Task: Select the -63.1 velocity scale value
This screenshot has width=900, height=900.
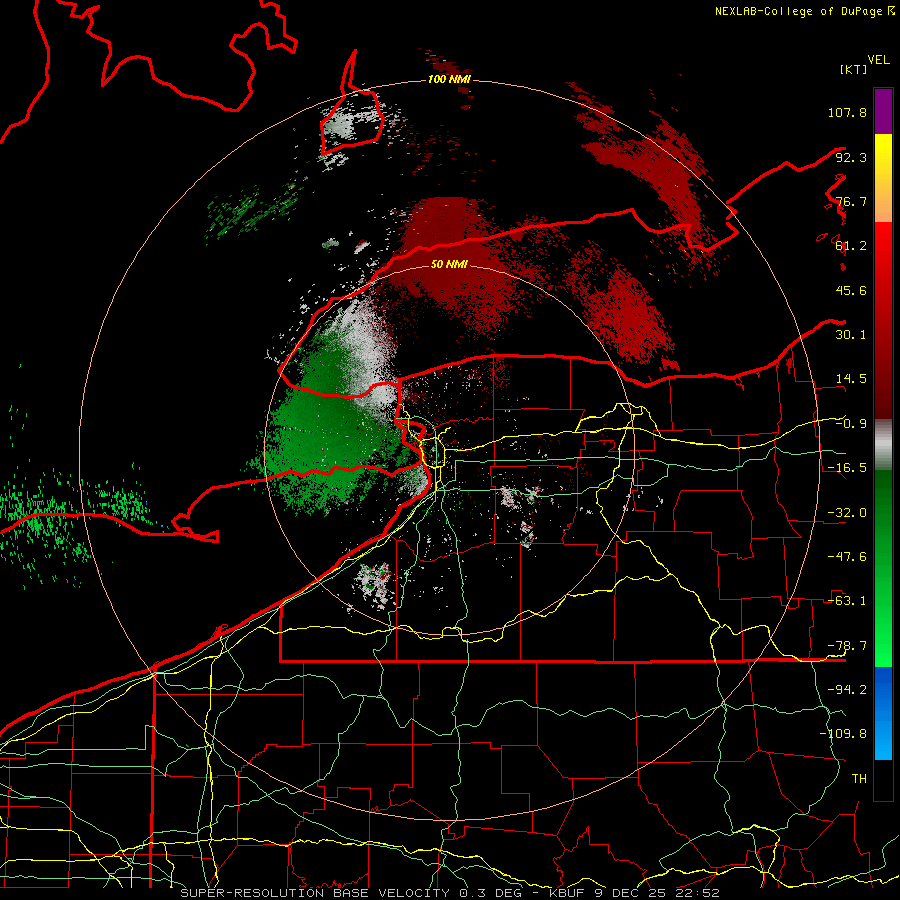Action: pos(847,601)
